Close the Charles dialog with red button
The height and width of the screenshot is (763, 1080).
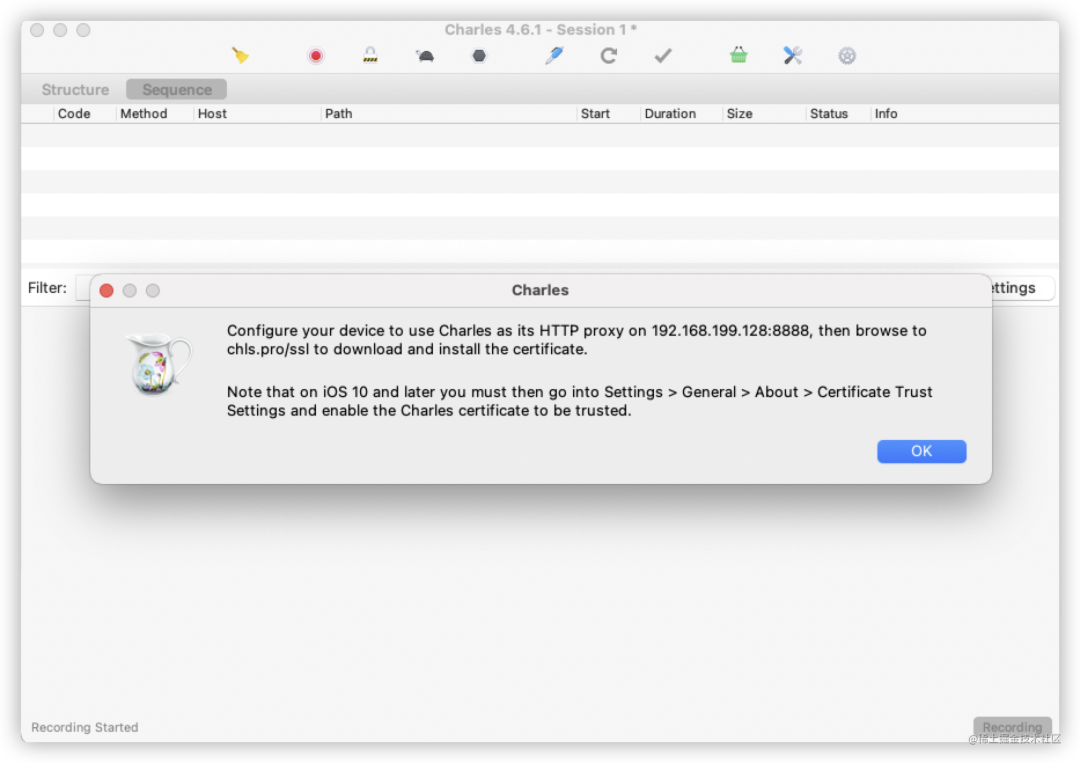107,291
